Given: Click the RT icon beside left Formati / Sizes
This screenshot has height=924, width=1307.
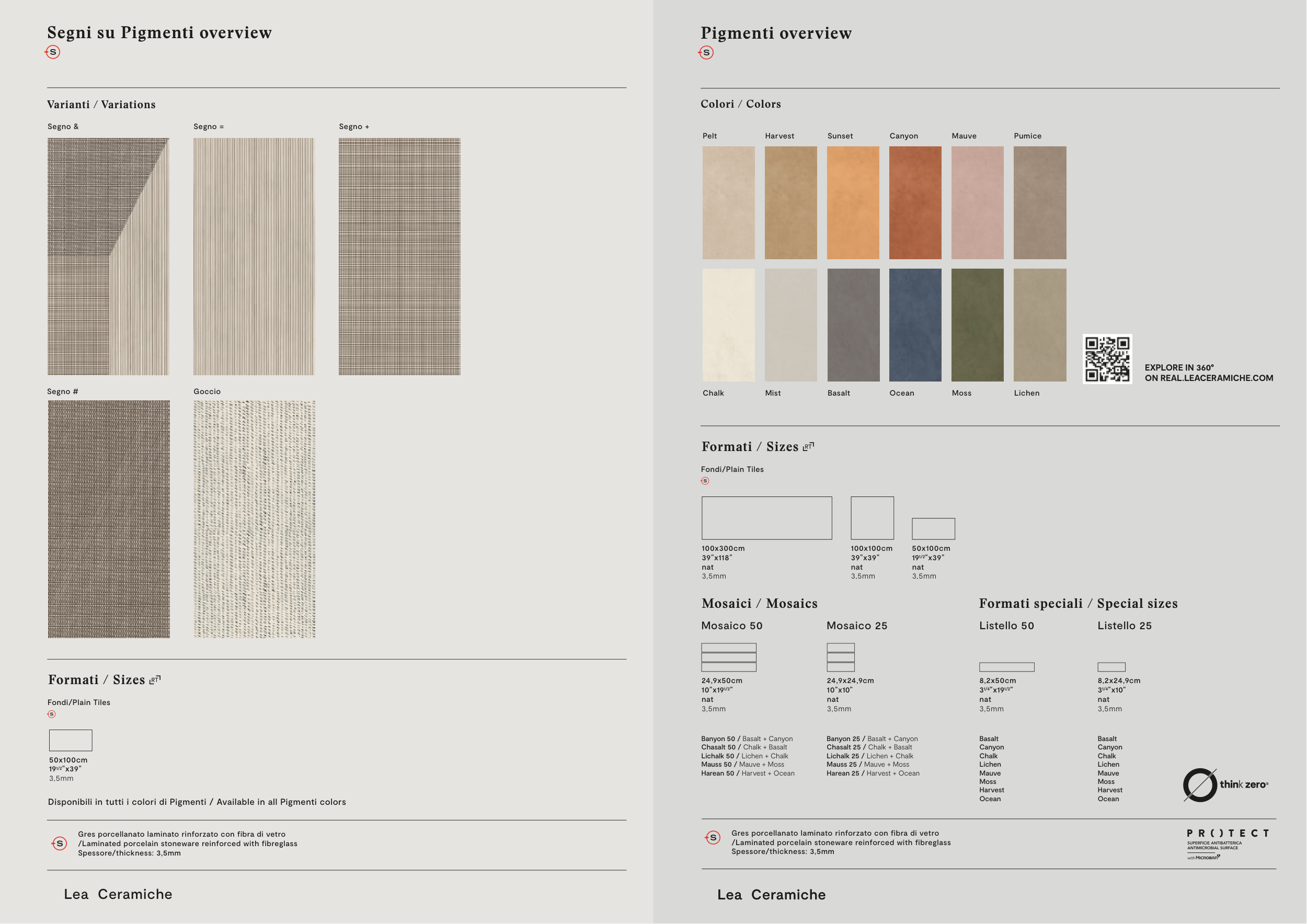Looking at the screenshot, I should tap(155, 680).
